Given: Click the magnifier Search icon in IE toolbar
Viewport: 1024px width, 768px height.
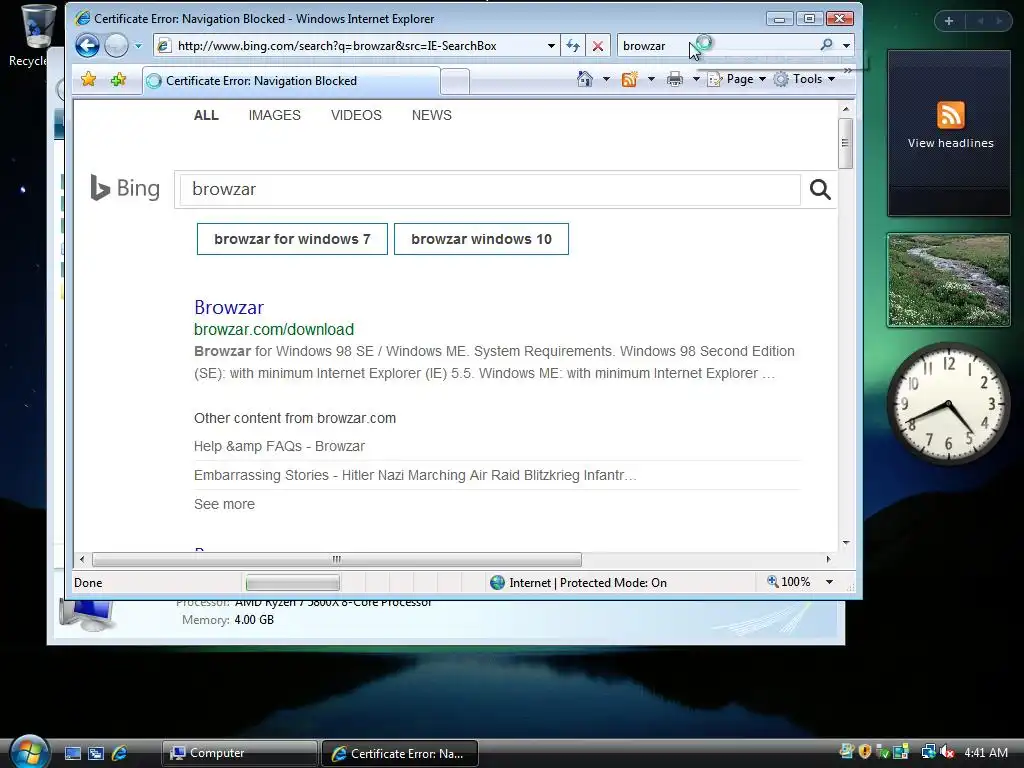Looking at the screenshot, I should [826, 45].
